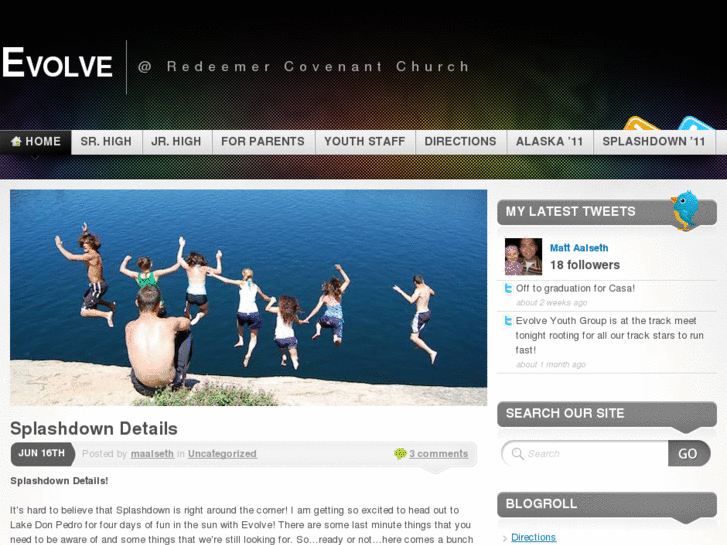Image resolution: width=727 pixels, height=545 pixels.
Task: Click the blue Twitter icon in header
Action: (695, 123)
